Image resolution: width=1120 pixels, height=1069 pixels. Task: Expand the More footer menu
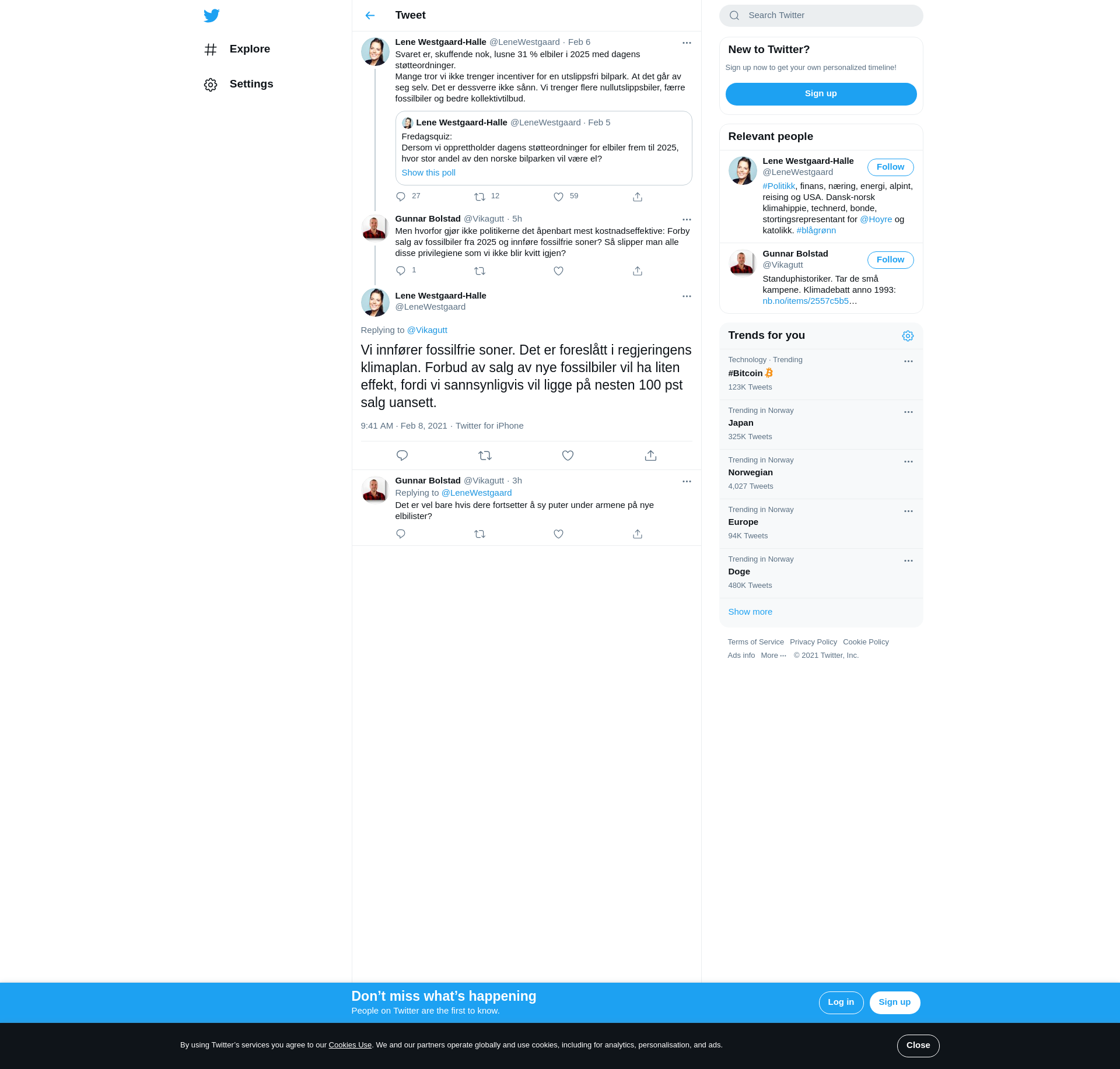coord(773,656)
